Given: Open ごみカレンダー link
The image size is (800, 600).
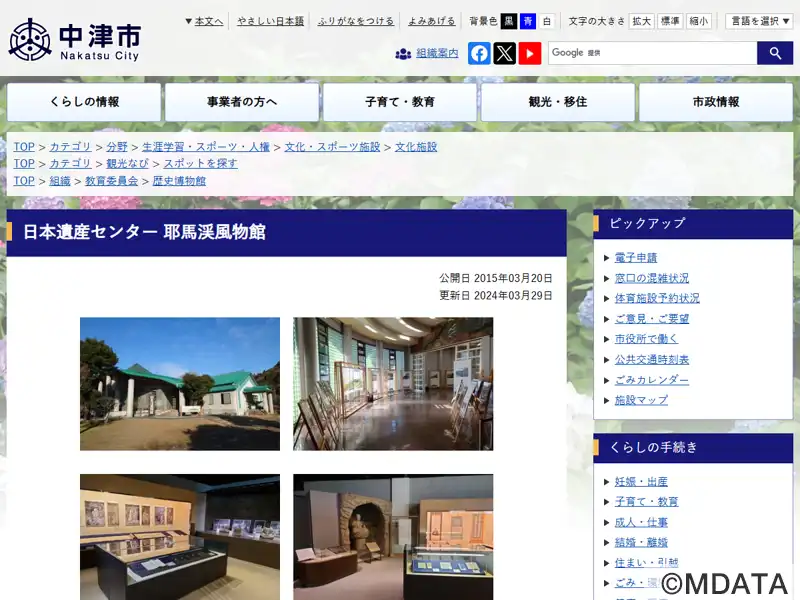Looking at the screenshot, I should [652, 380].
